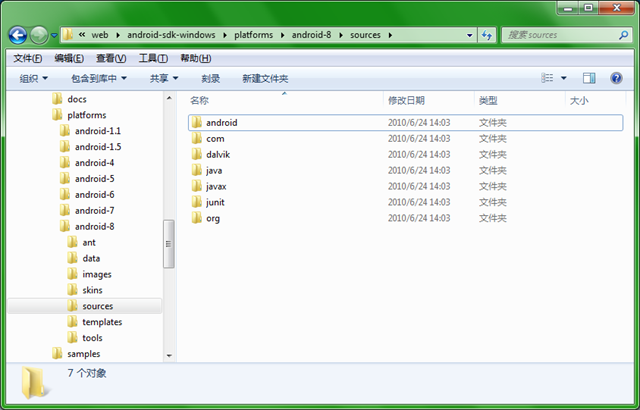Click the refresh button beside the address bar
The image size is (640, 410).
486,35
